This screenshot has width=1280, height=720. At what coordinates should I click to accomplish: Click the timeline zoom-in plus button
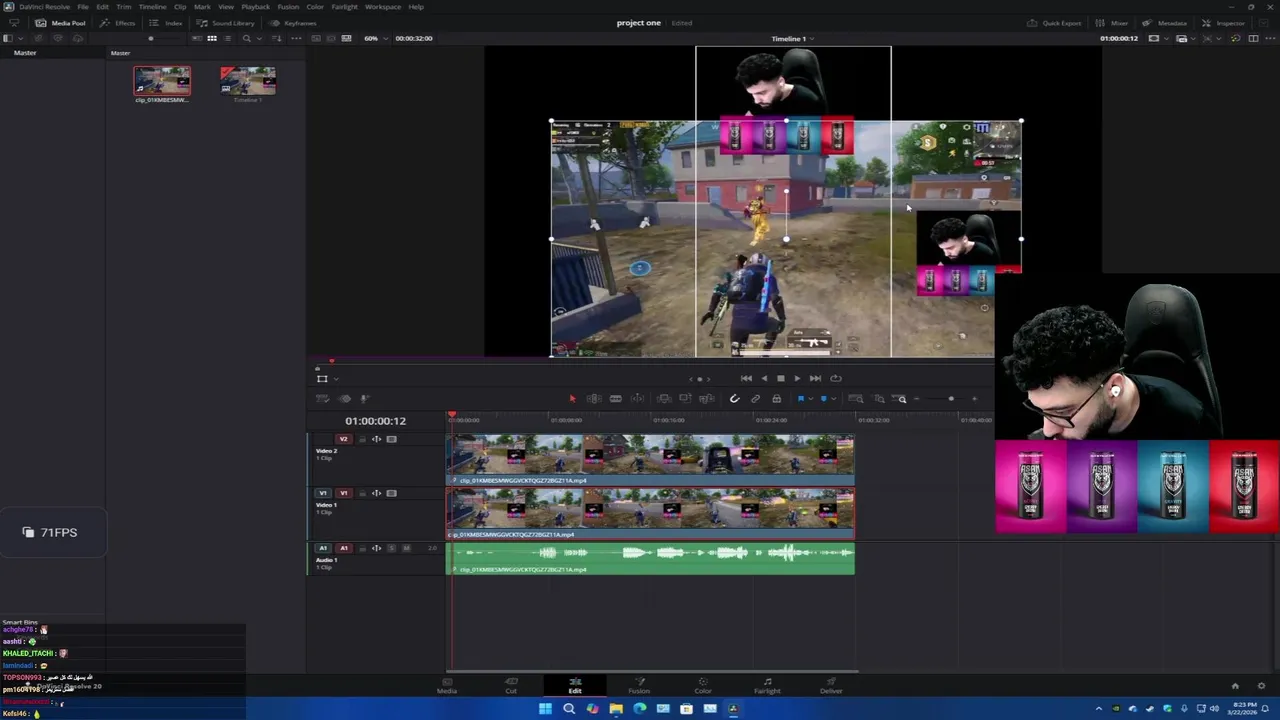(975, 399)
